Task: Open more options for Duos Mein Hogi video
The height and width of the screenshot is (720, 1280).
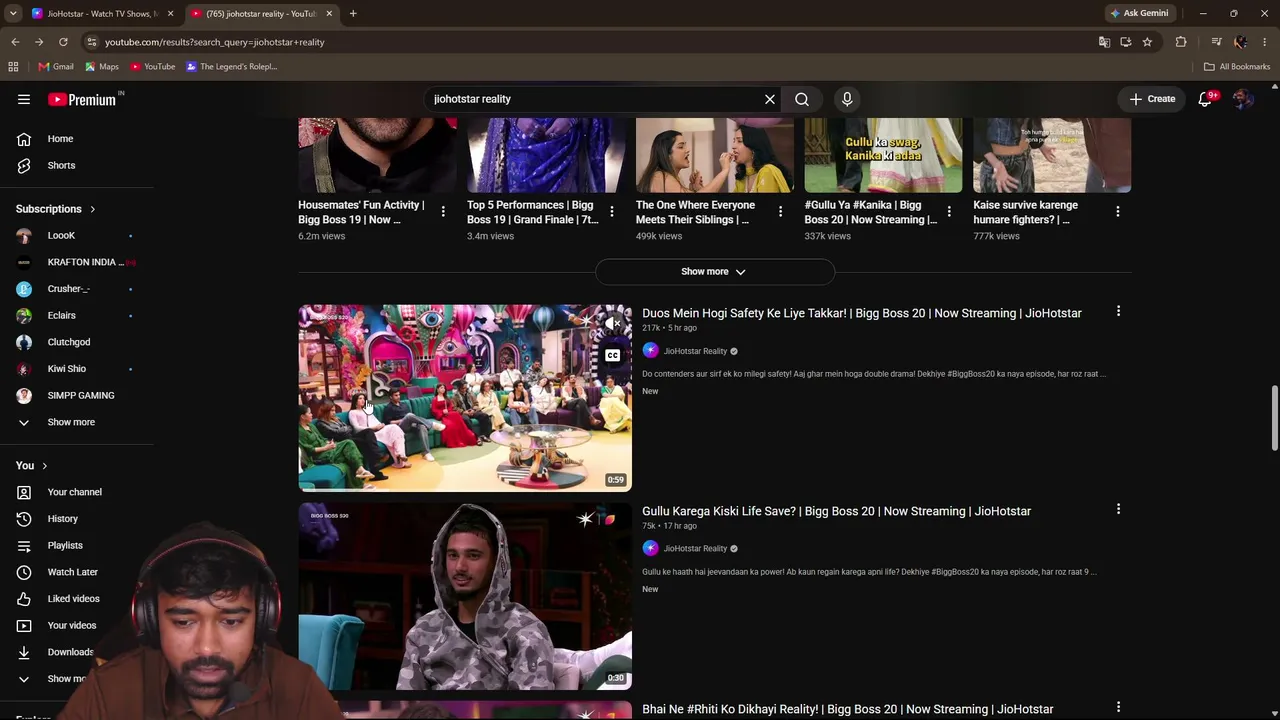Action: 1118,312
